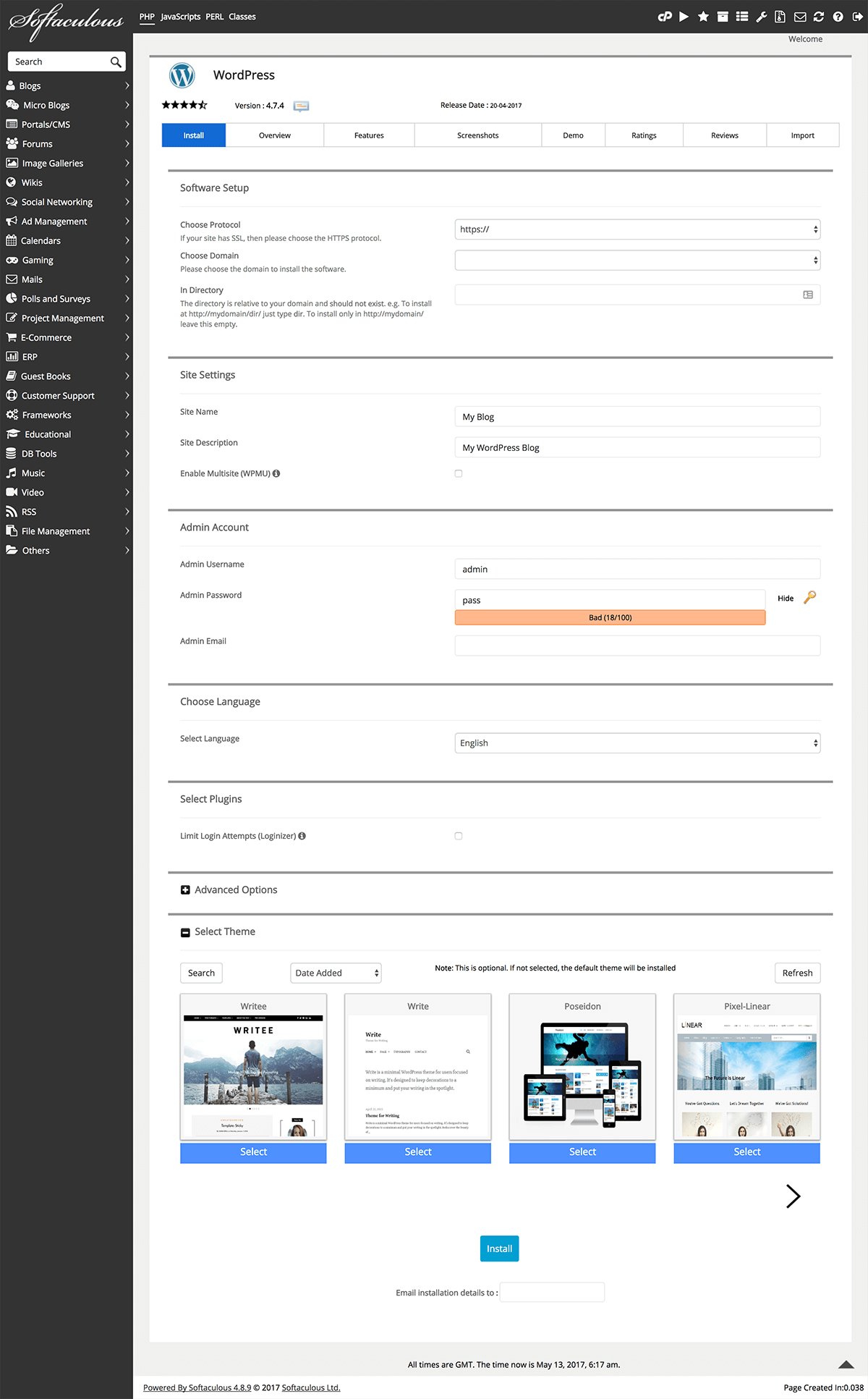Image resolution: width=868 pixels, height=1399 pixels.
Task: Open the Choose Domain dropdown
Action: pyautogui.click(x=637, y=260)
